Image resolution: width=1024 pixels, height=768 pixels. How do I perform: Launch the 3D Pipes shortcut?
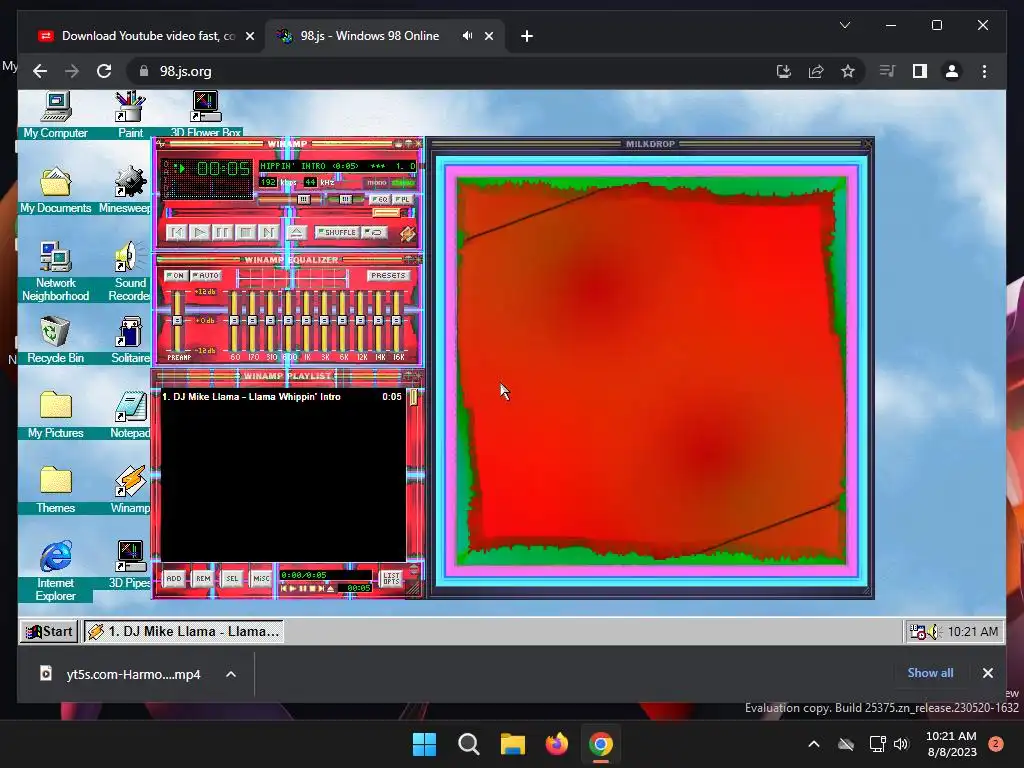click(129, 565)
